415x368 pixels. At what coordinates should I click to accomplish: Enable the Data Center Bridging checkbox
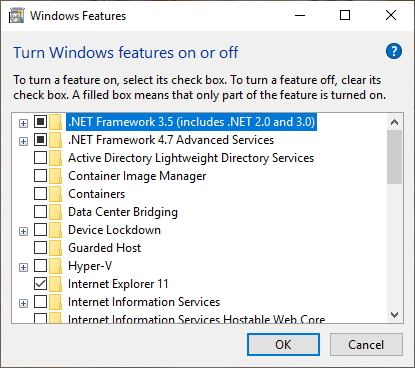(40, 212)
